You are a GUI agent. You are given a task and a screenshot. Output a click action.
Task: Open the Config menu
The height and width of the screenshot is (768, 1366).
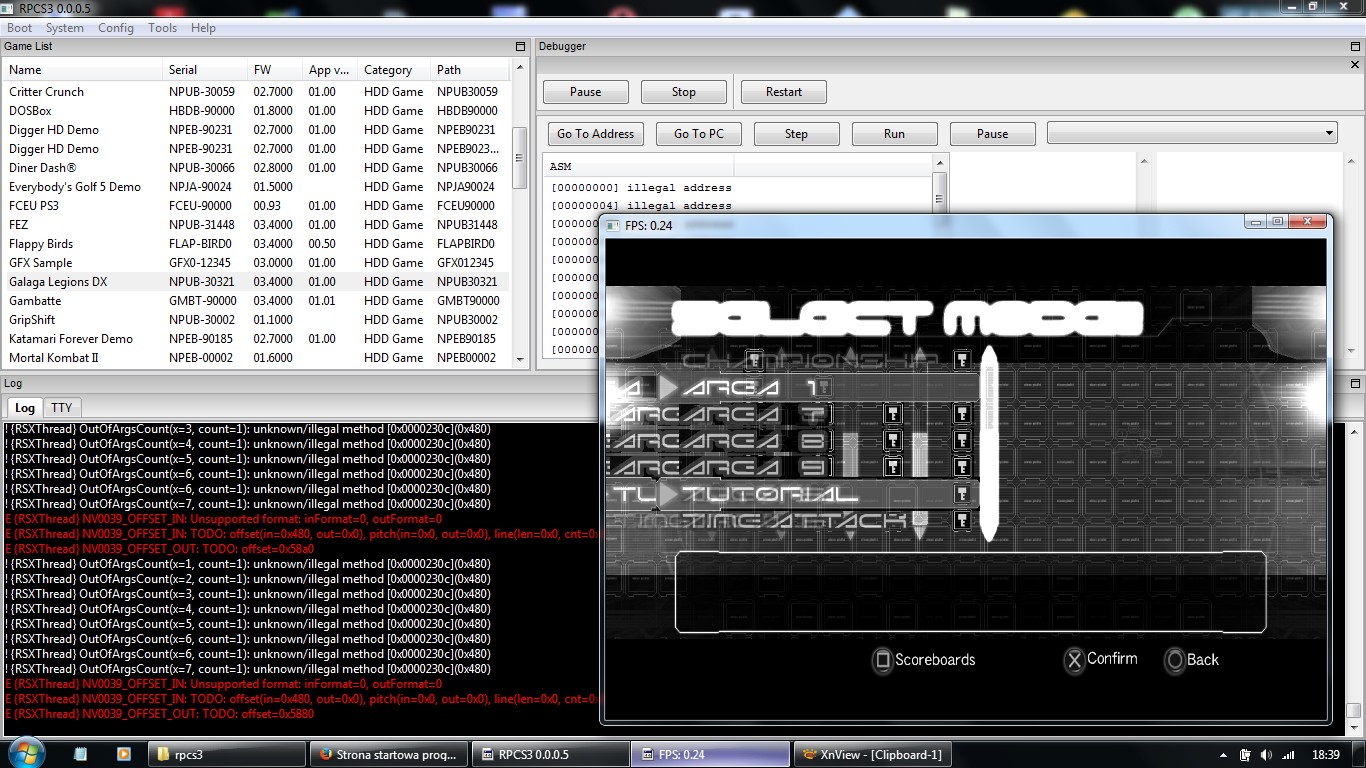(x=116, y=28)
